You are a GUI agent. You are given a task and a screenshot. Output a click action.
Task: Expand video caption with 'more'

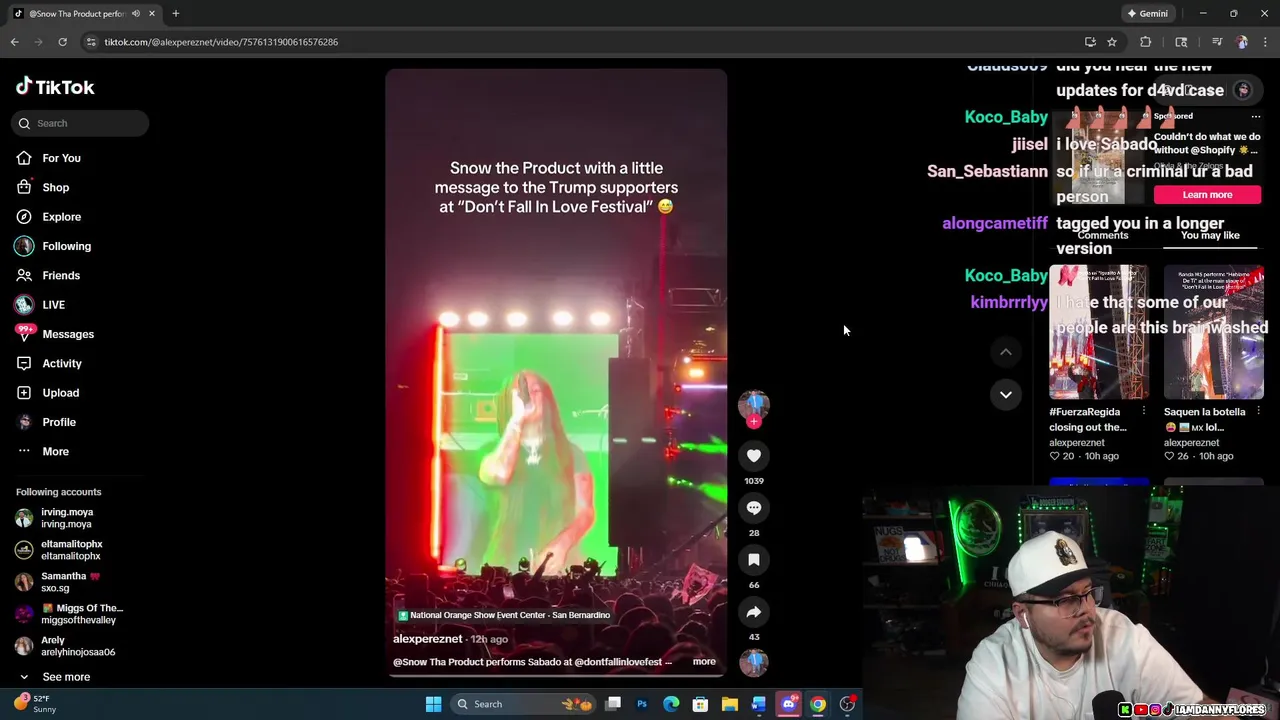point(704,661)
